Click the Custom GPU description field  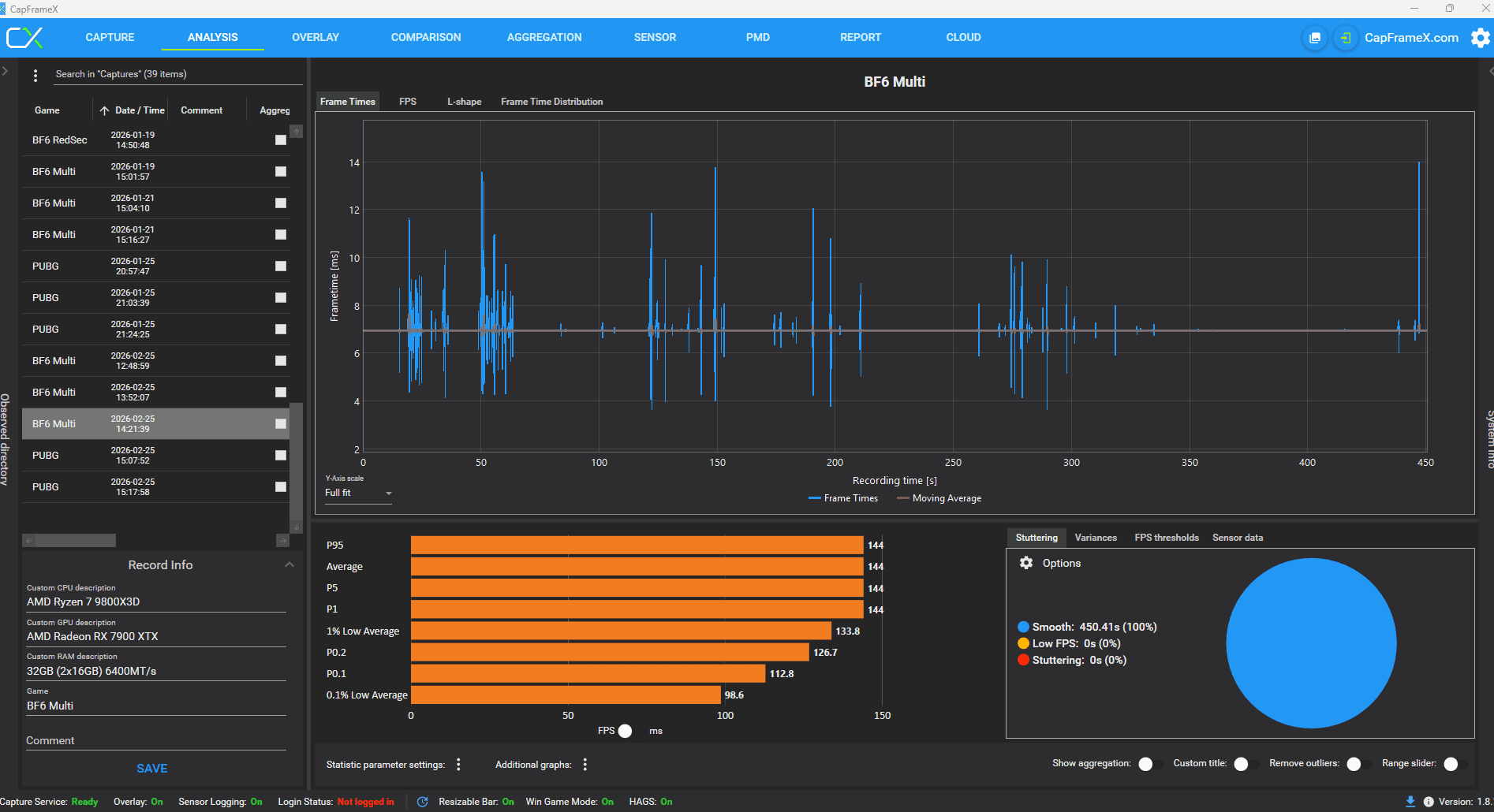(x=156, y=637)
